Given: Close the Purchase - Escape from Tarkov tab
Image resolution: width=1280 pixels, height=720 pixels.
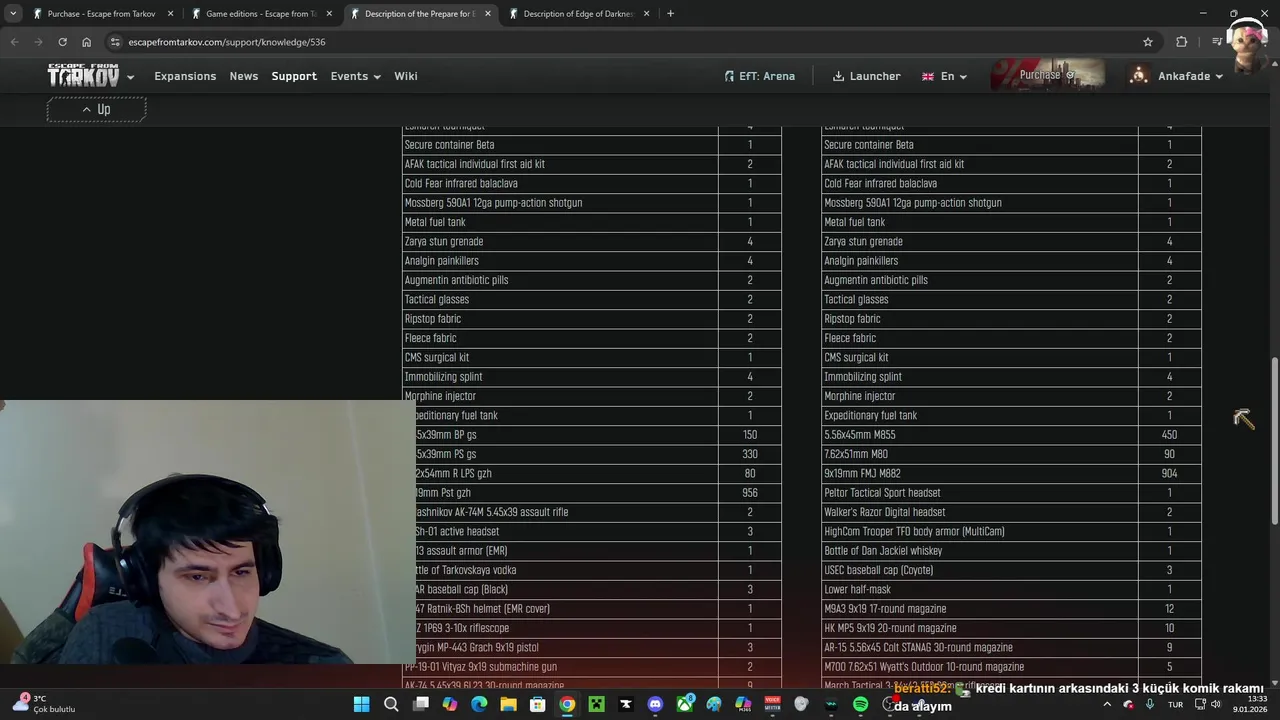Looking at the screenshot, I should (170, 14).
